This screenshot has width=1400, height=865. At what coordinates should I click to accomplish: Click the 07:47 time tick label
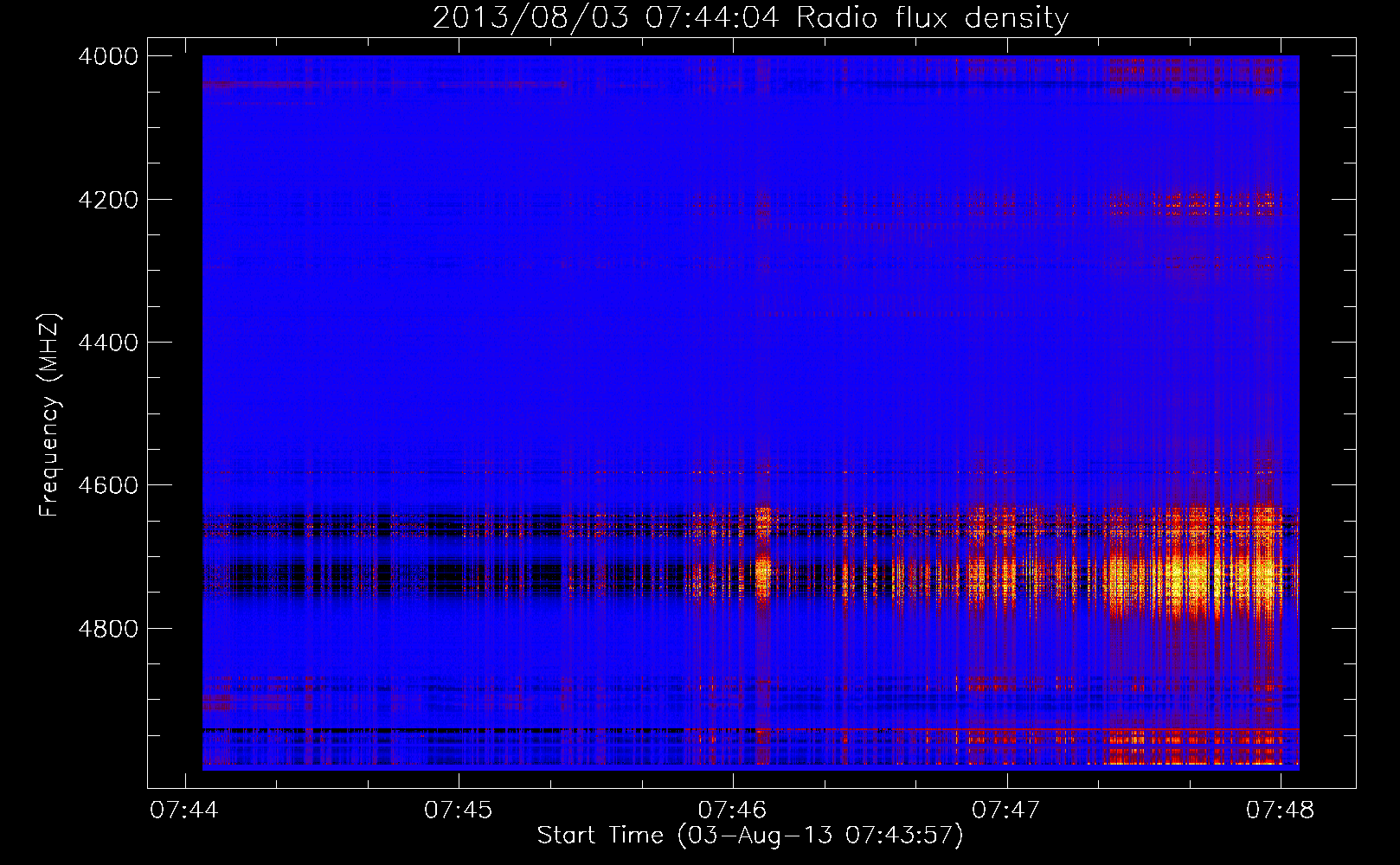[x=1006, y=810]
